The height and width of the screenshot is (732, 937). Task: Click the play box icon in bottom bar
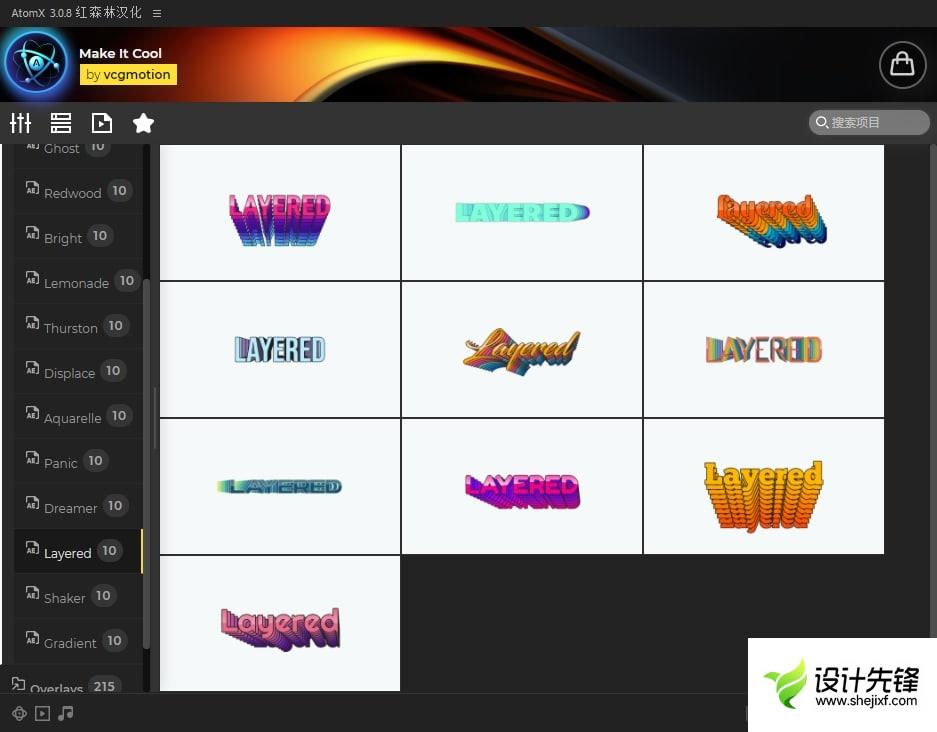pos(42,713)
